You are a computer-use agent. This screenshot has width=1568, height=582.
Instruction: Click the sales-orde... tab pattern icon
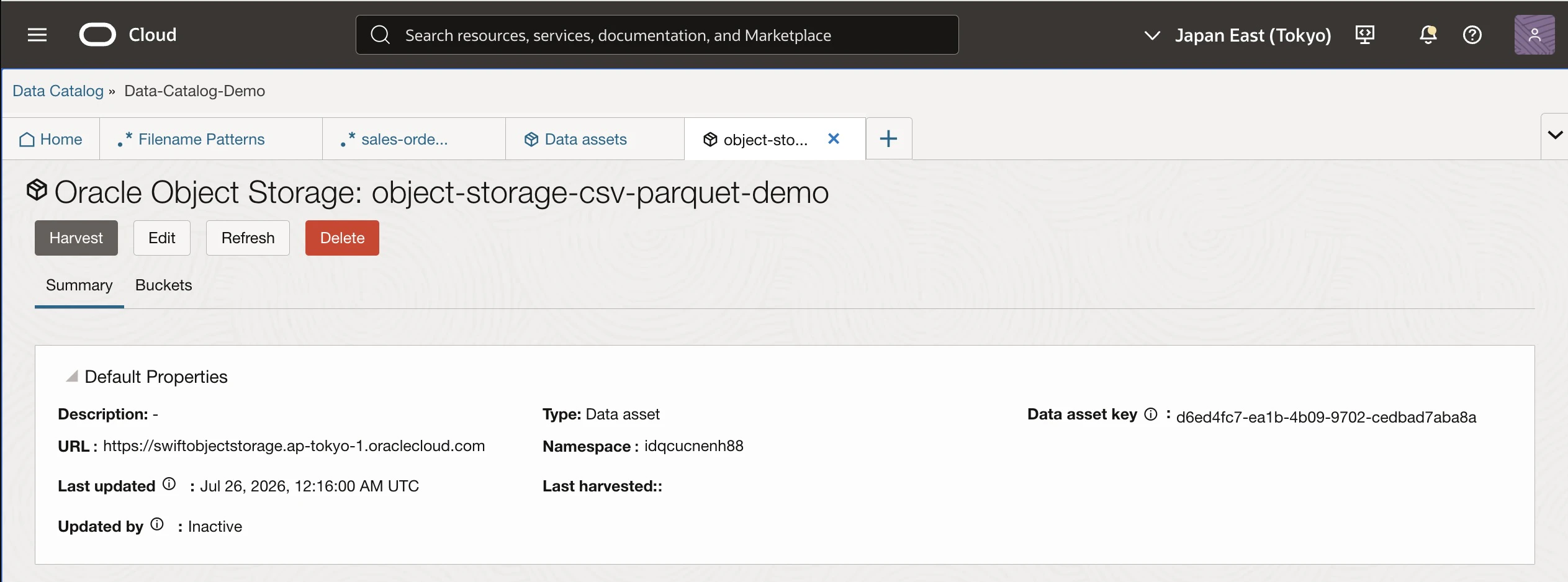348,140
